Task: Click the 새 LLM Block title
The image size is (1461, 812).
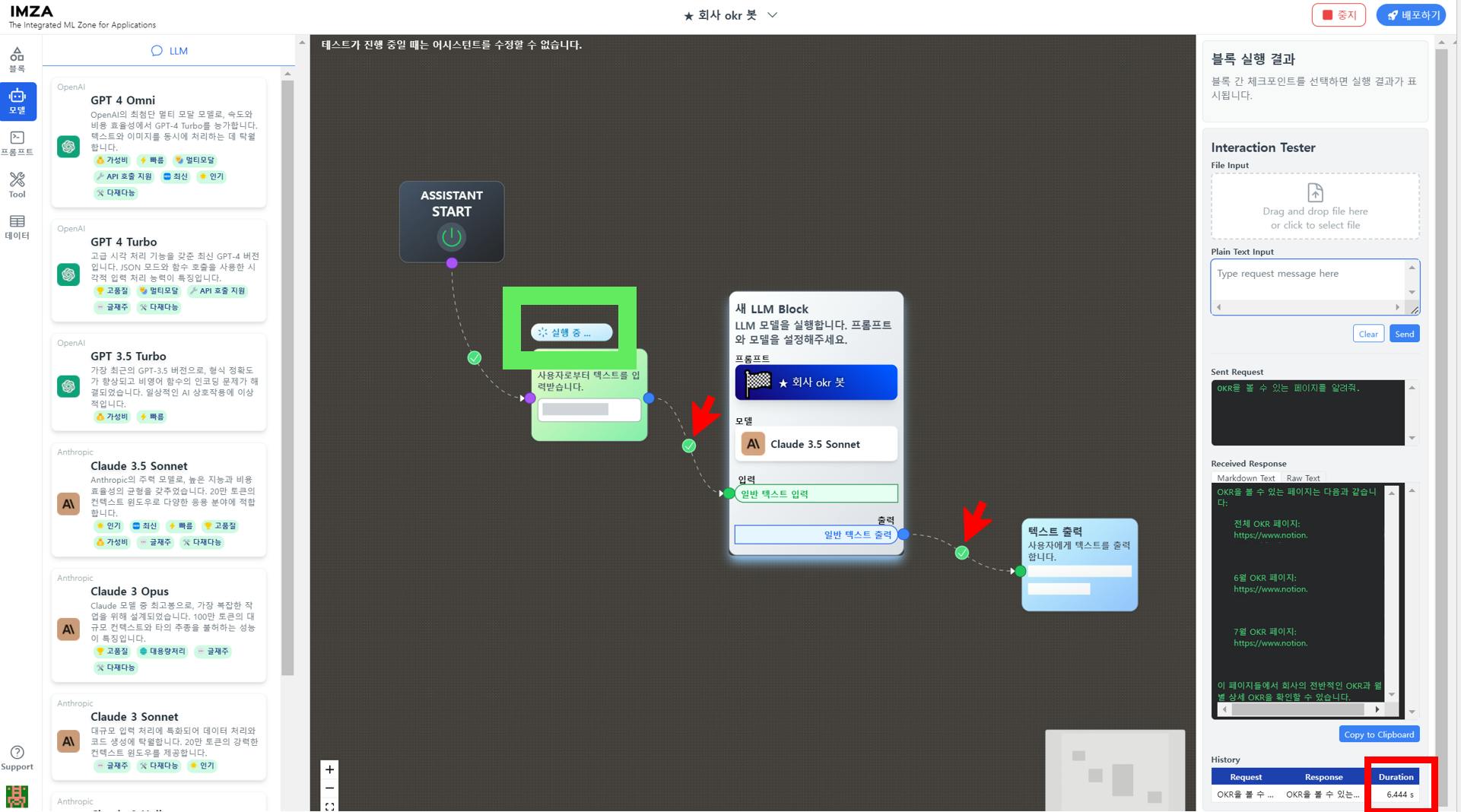Action: 771,309
